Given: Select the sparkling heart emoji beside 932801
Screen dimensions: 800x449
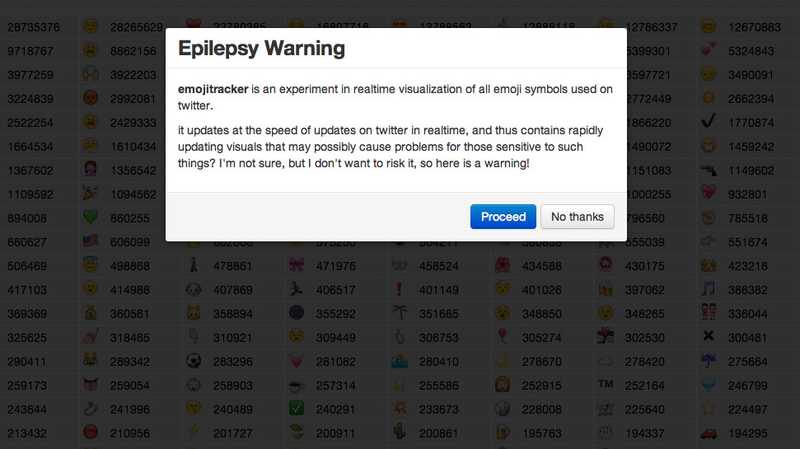Looking at the screenshot, I should click(708, 193).
